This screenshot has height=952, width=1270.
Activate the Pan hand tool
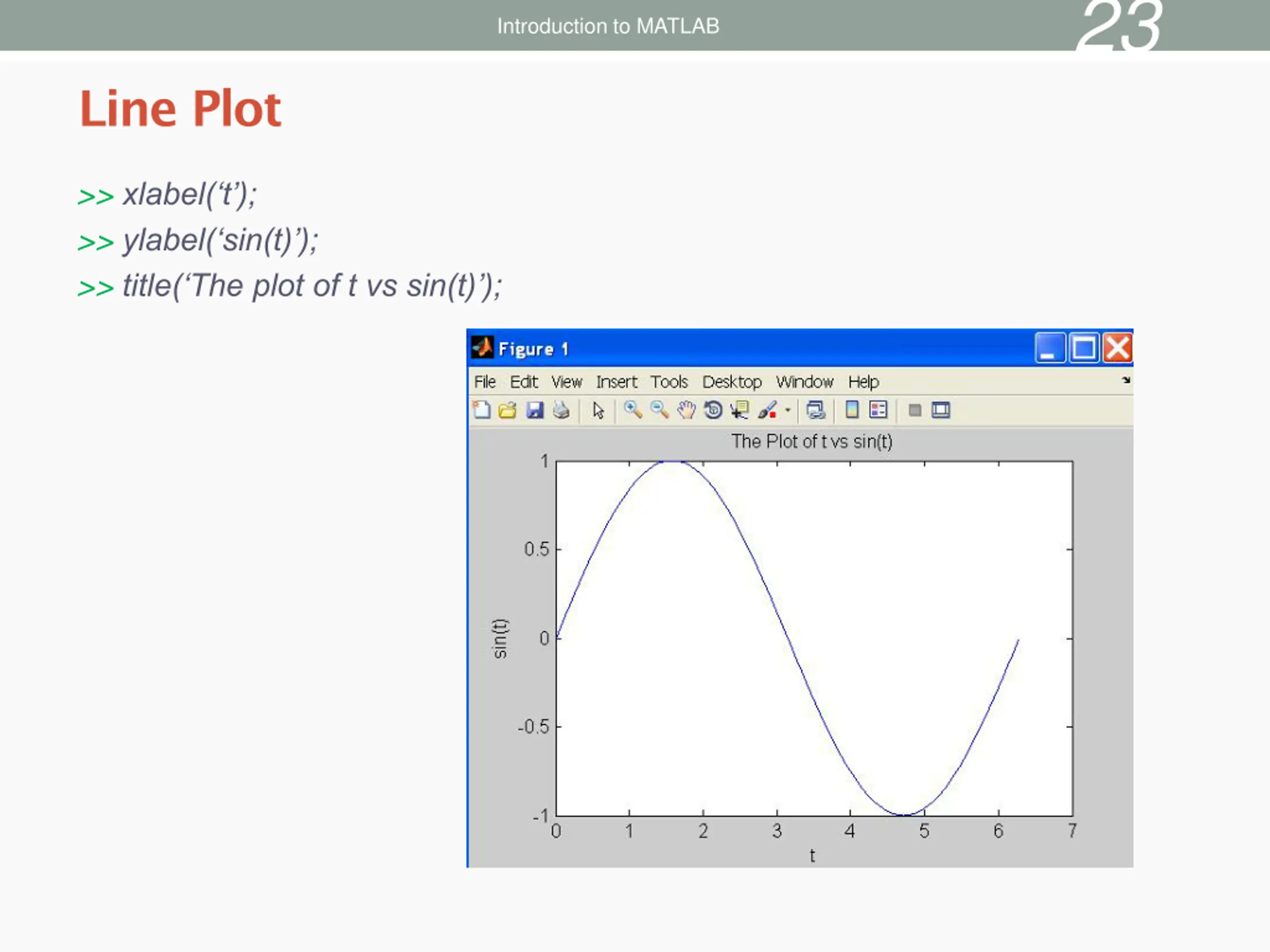tap(686, 410)
